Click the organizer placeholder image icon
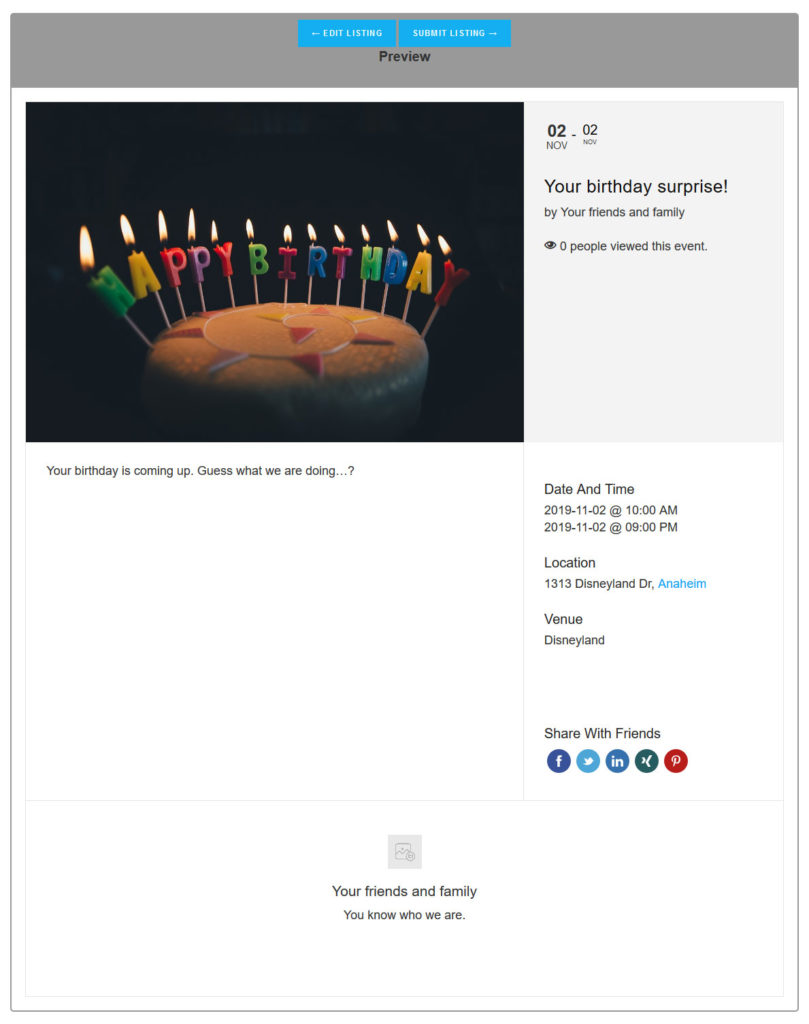Screen dimensions: 809x1024 (404, 852)
